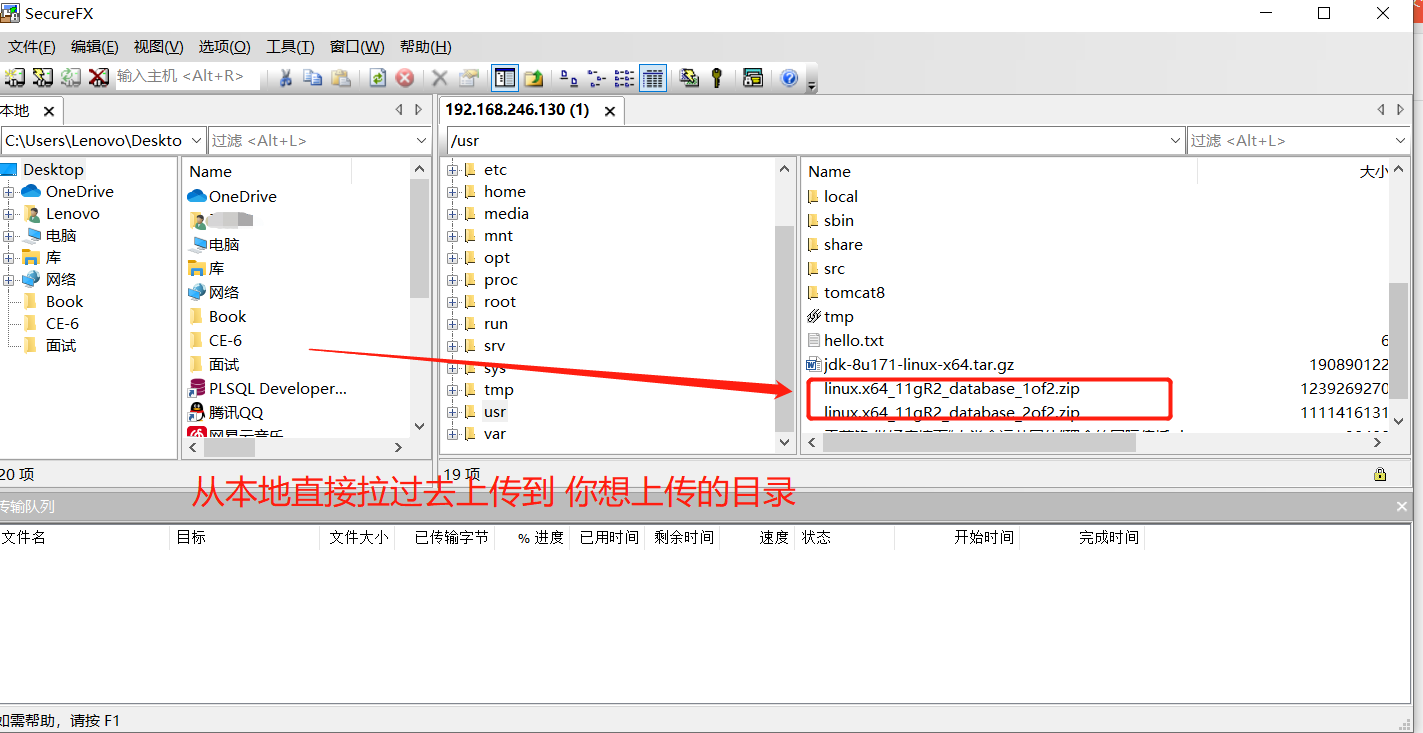Open the Properties toolbar icon
The width and height of the screenshot is (1423, 733).
[x=468, y=77]
